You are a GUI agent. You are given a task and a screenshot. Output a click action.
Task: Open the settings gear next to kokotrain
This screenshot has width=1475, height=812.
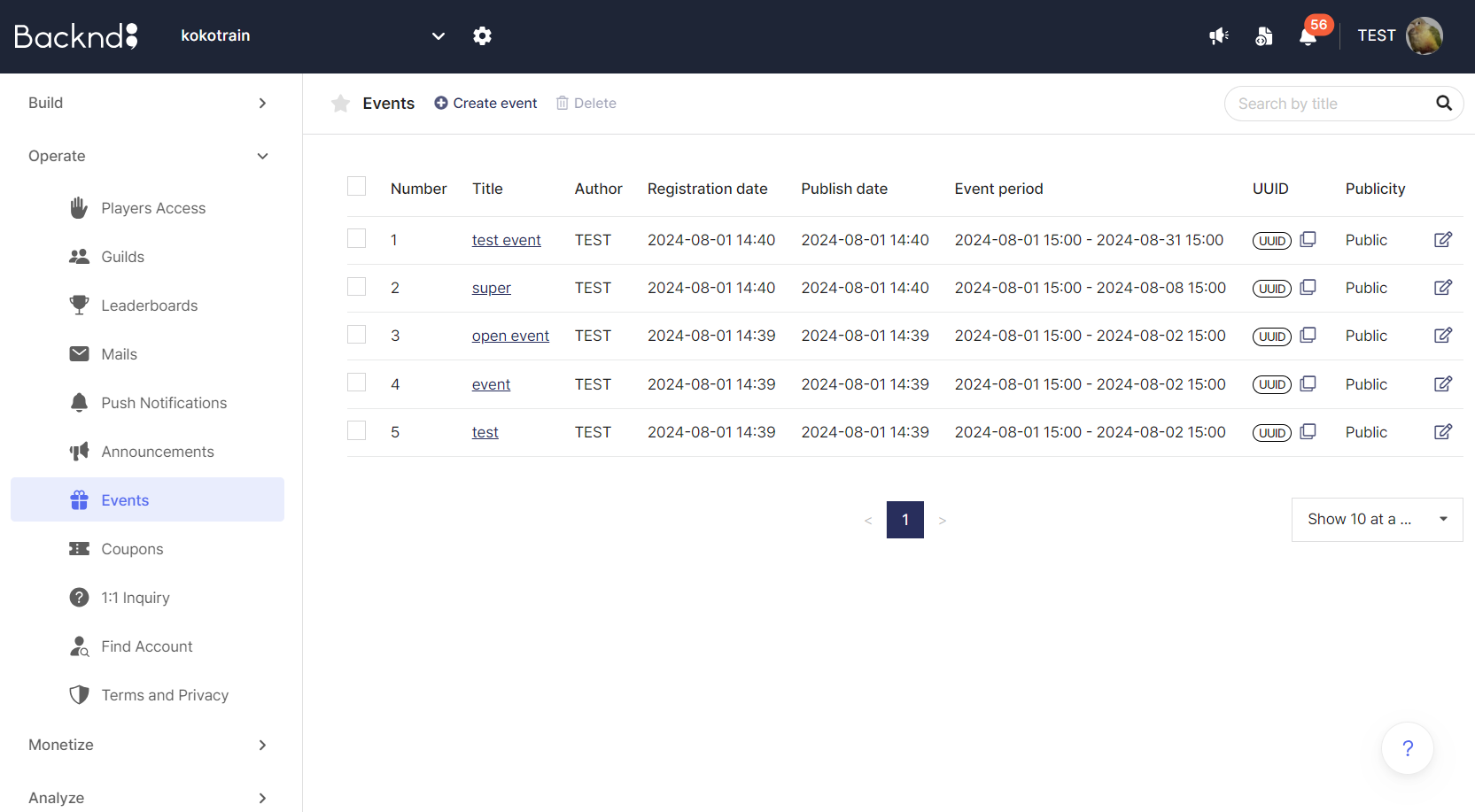pos(482,35)
